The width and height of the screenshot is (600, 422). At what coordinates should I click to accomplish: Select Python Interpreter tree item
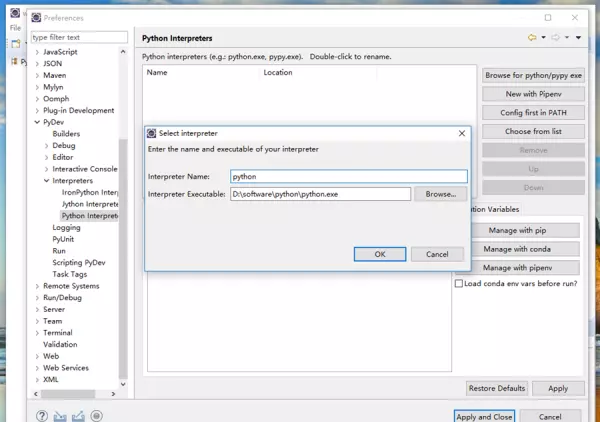(x=90, y=216)
